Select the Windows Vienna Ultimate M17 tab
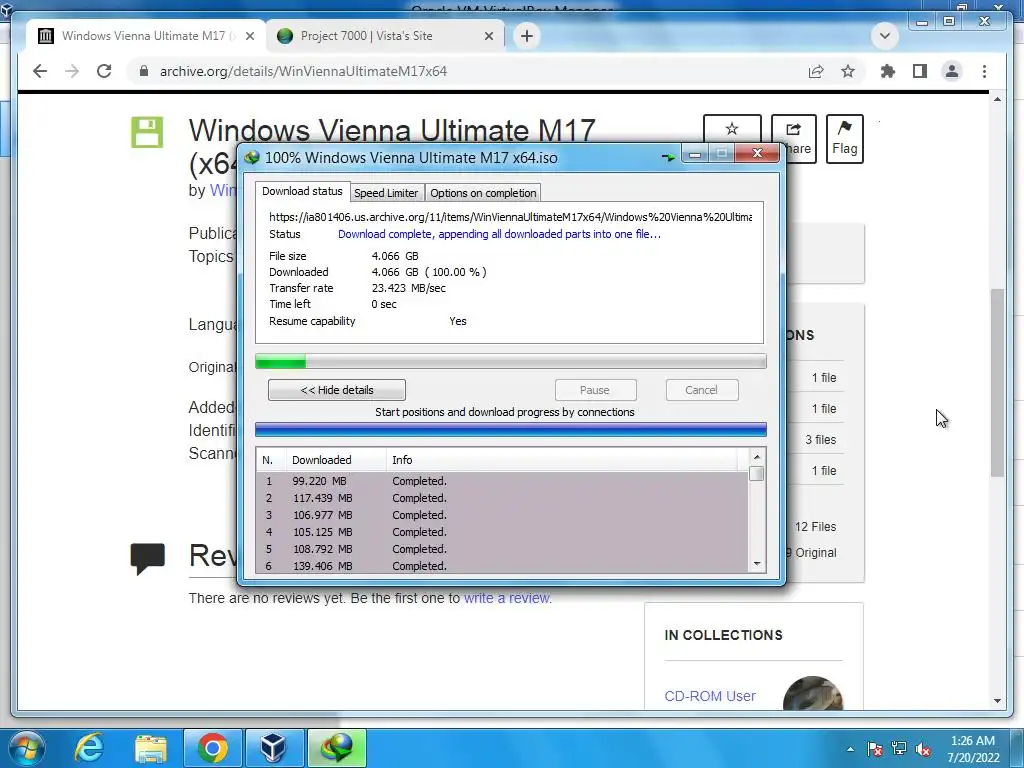1024x768 pixels. [x=146, y=36]
